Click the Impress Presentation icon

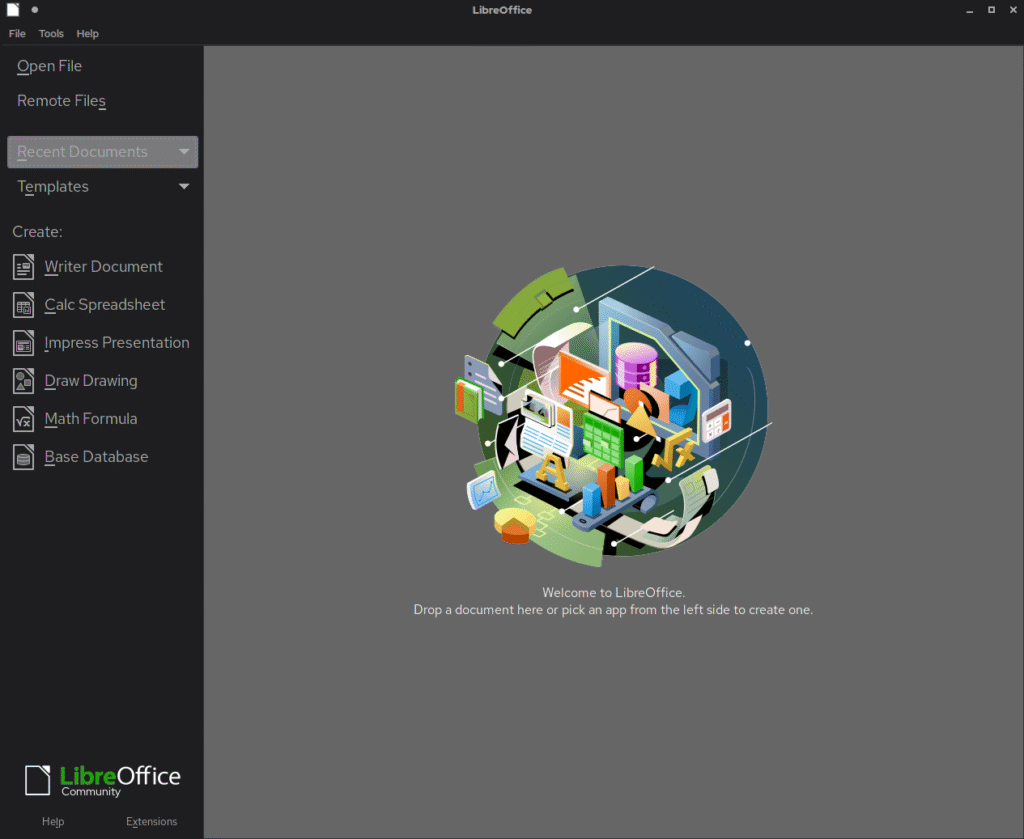[x=24, y=343]
